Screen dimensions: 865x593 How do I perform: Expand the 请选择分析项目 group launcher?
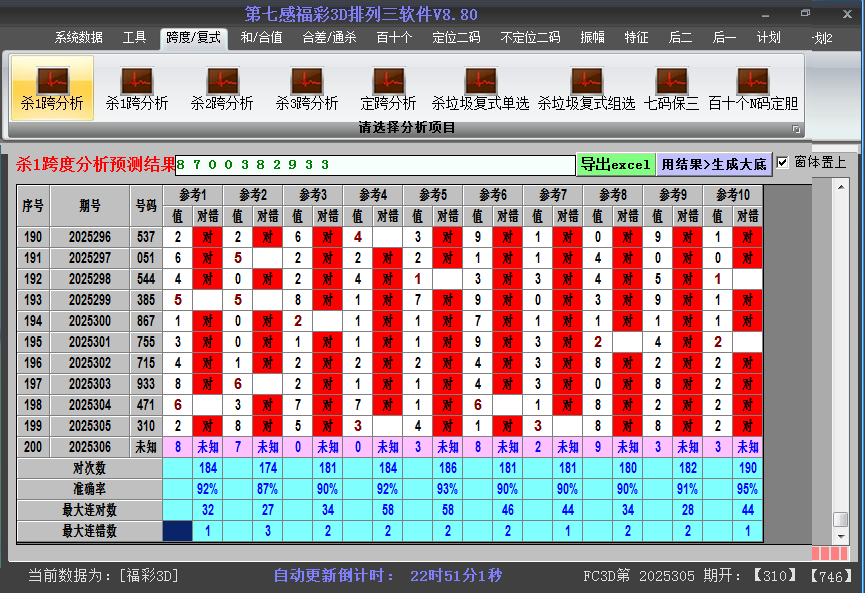coord(797,129)
